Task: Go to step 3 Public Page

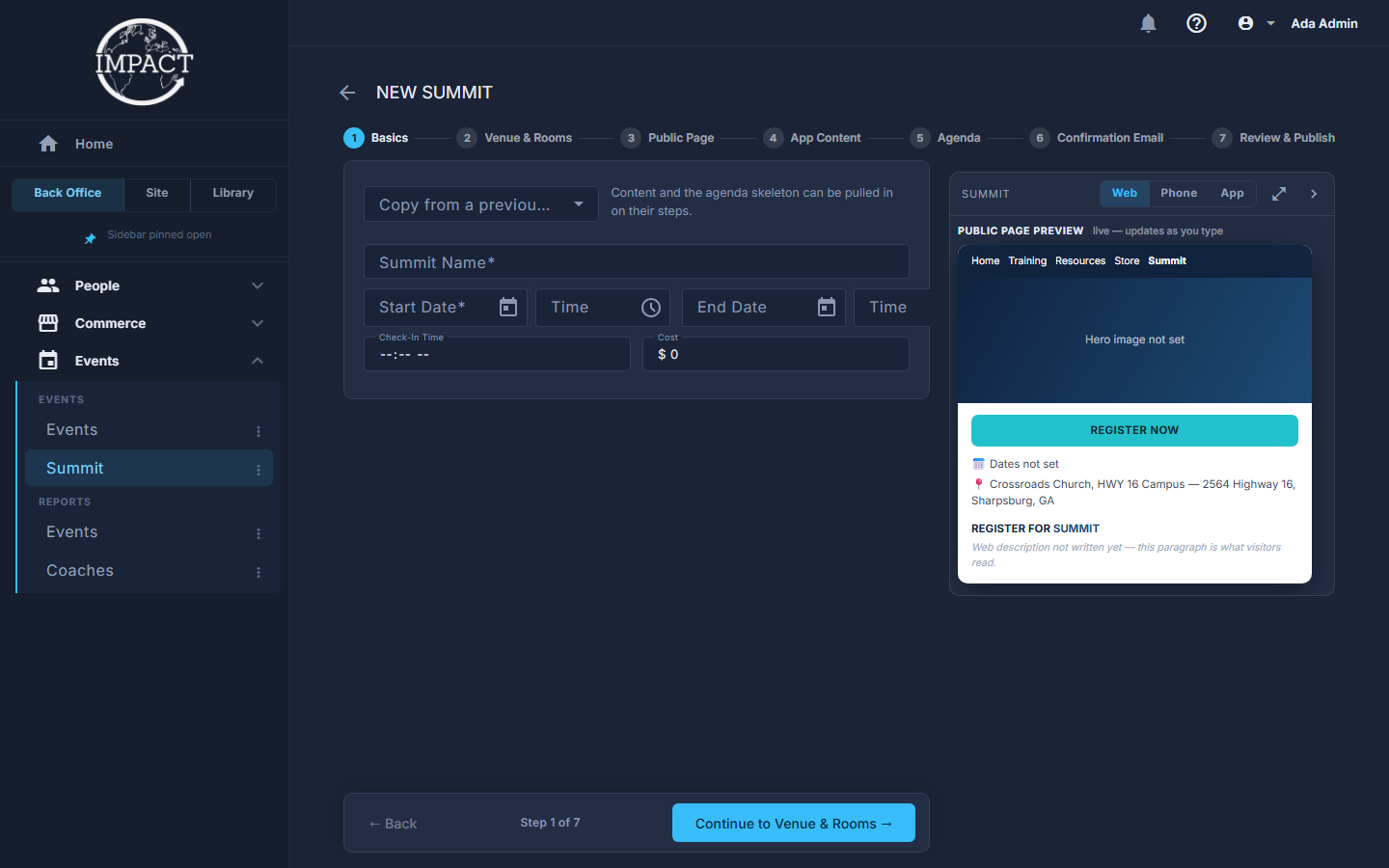Action: (x=667, y=138)
